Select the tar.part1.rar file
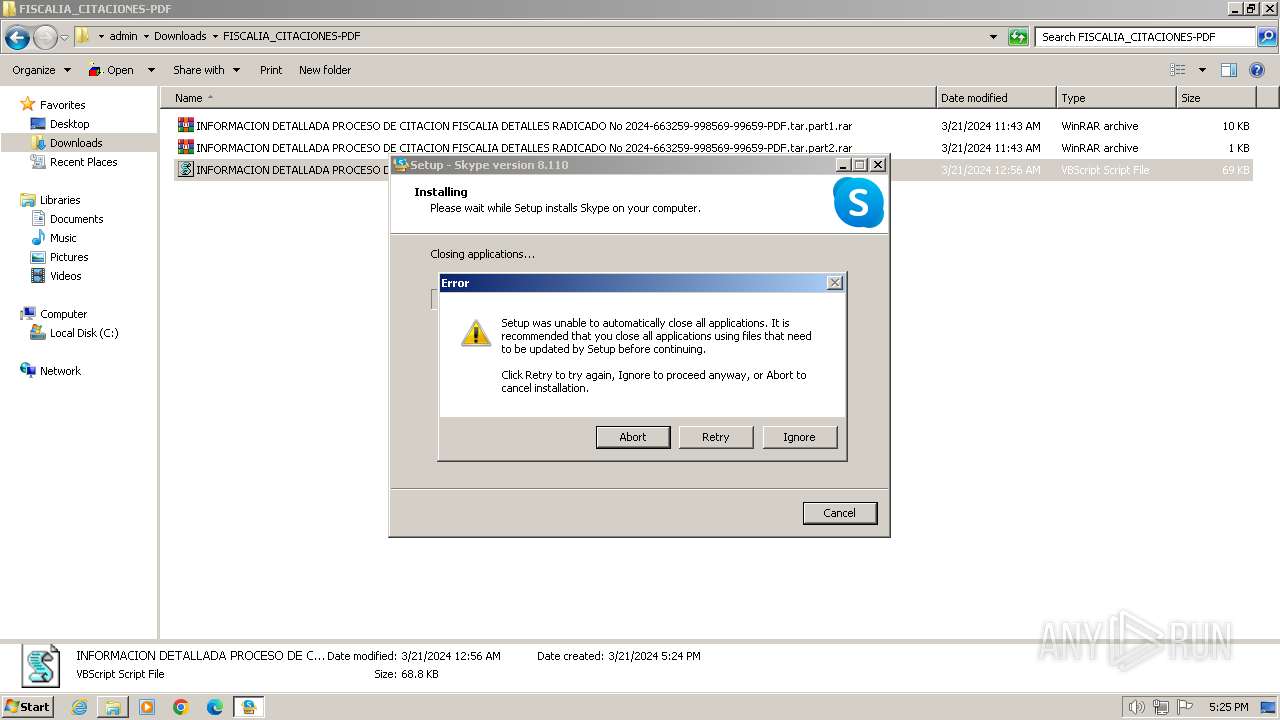 point(713,126)
